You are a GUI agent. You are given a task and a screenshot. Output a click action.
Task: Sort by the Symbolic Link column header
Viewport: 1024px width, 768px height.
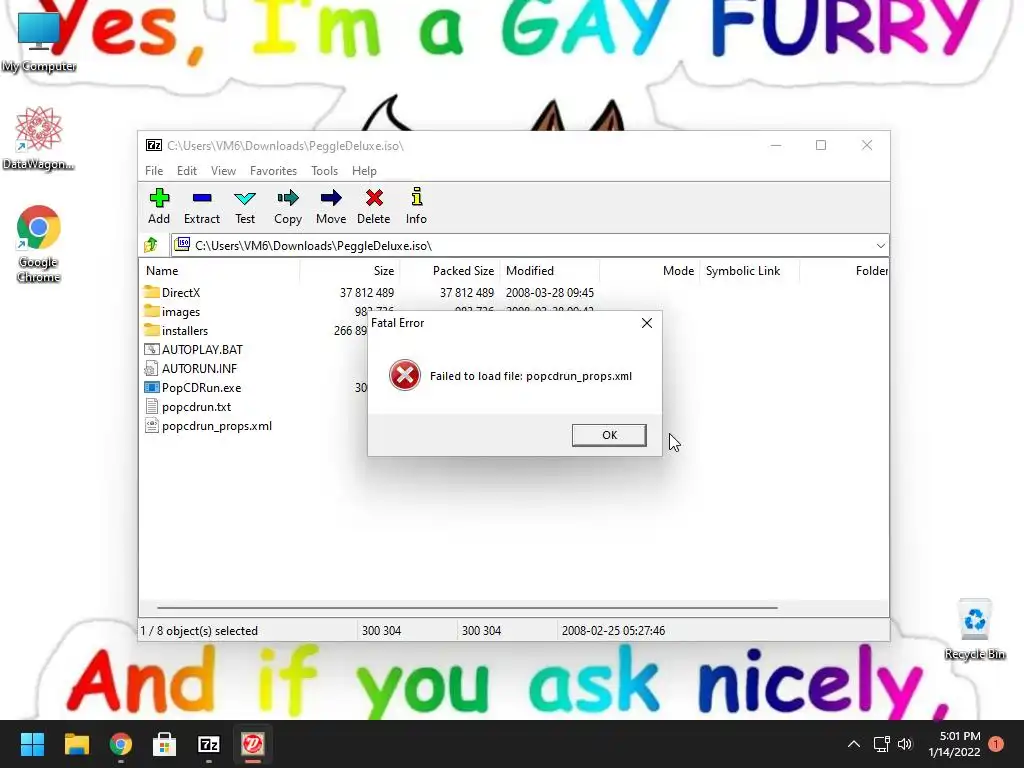(749, 270)
